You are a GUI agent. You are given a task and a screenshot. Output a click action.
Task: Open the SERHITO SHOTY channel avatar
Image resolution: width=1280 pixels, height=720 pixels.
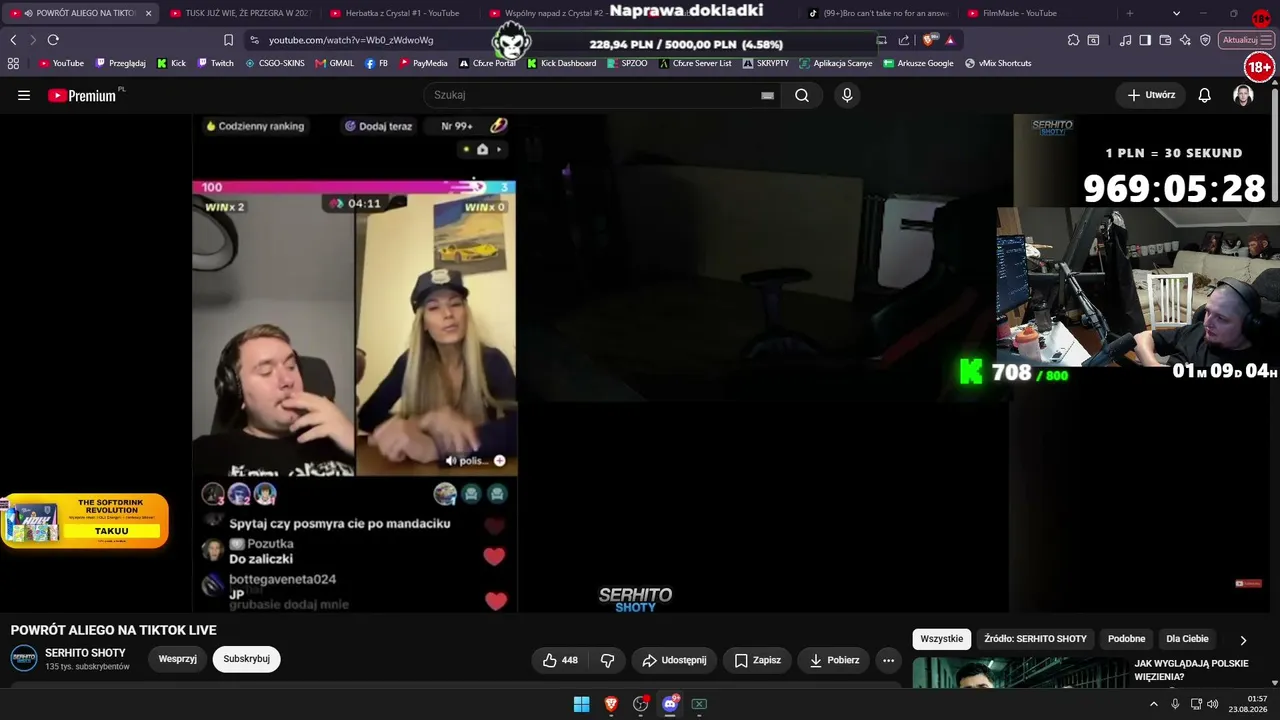click(24, 658)
